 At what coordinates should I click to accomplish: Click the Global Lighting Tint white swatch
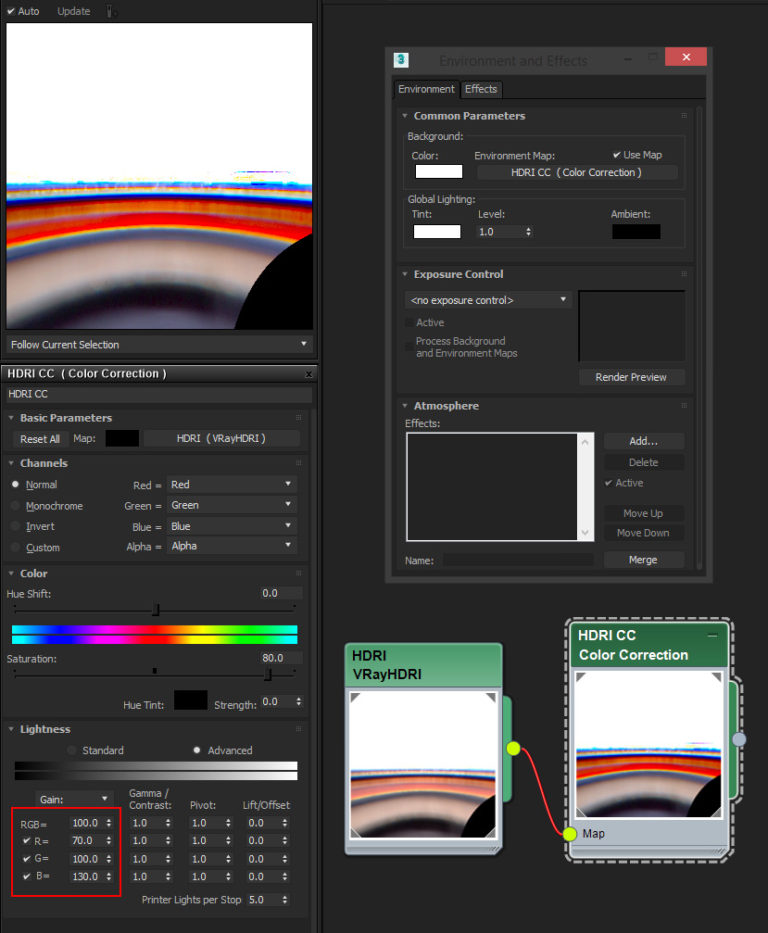click(x=437, y=231)
